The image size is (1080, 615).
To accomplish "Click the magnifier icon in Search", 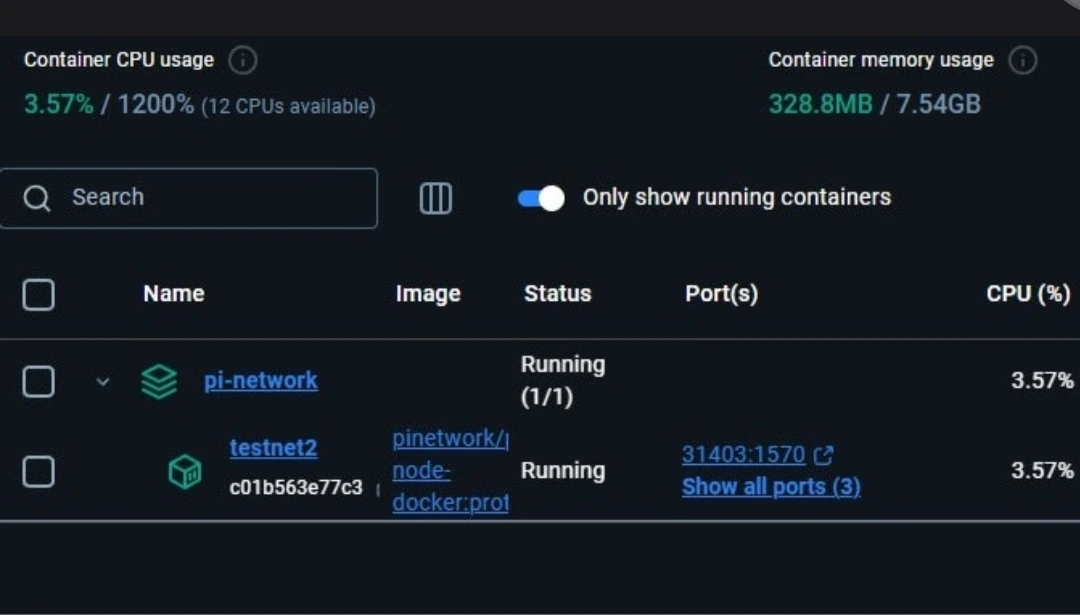I will (37, 198).
